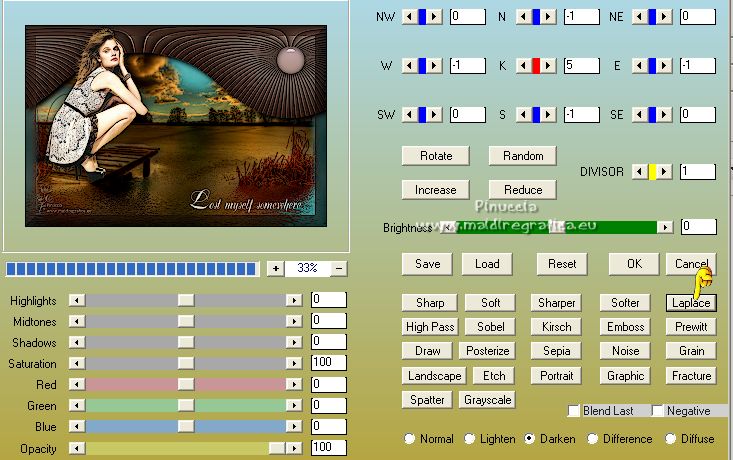Click the SW right arrow button
Screen dimensions: 733x460
tap(434, 115)
